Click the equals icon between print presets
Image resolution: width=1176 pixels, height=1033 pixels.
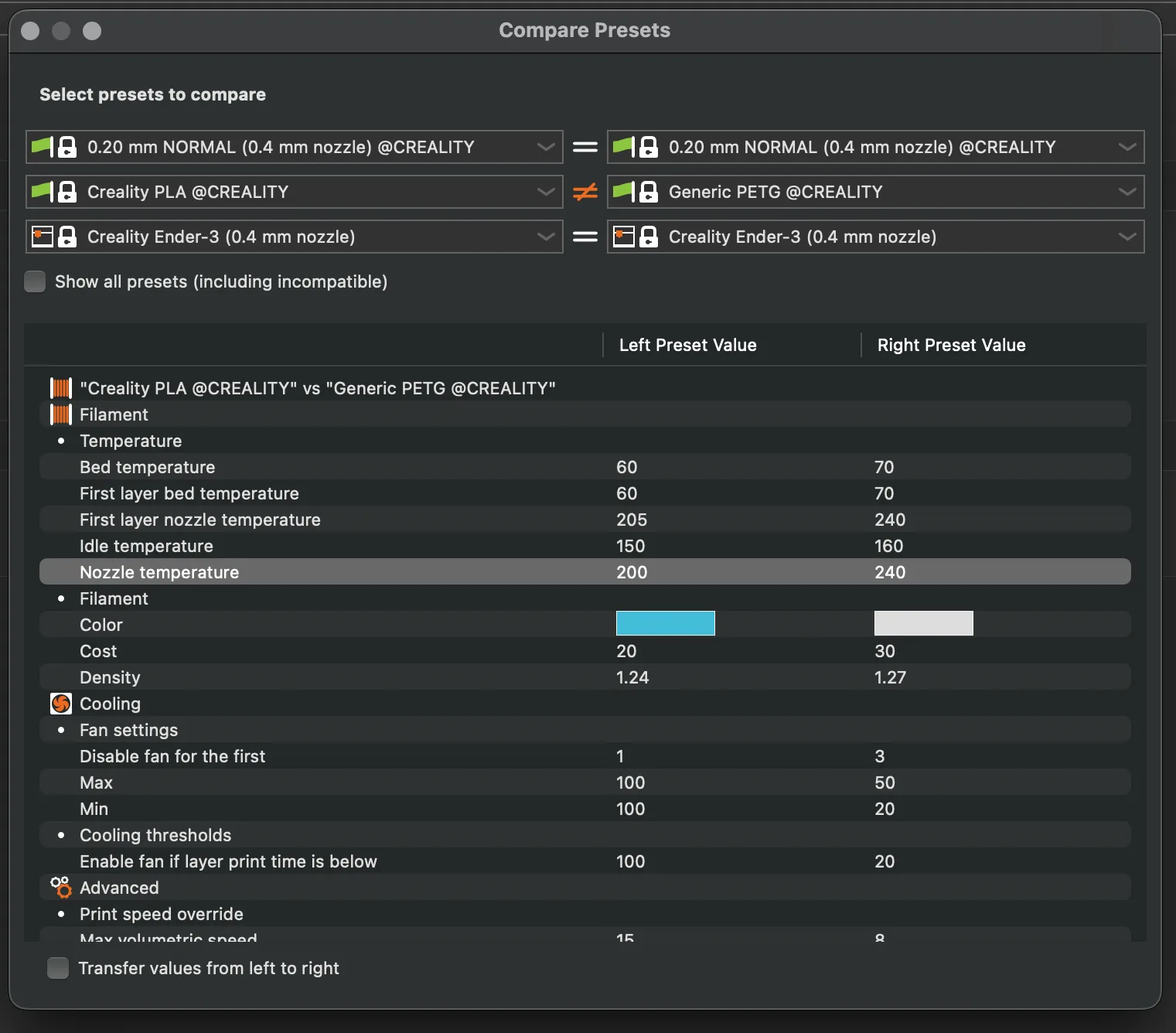click(585, 147)
